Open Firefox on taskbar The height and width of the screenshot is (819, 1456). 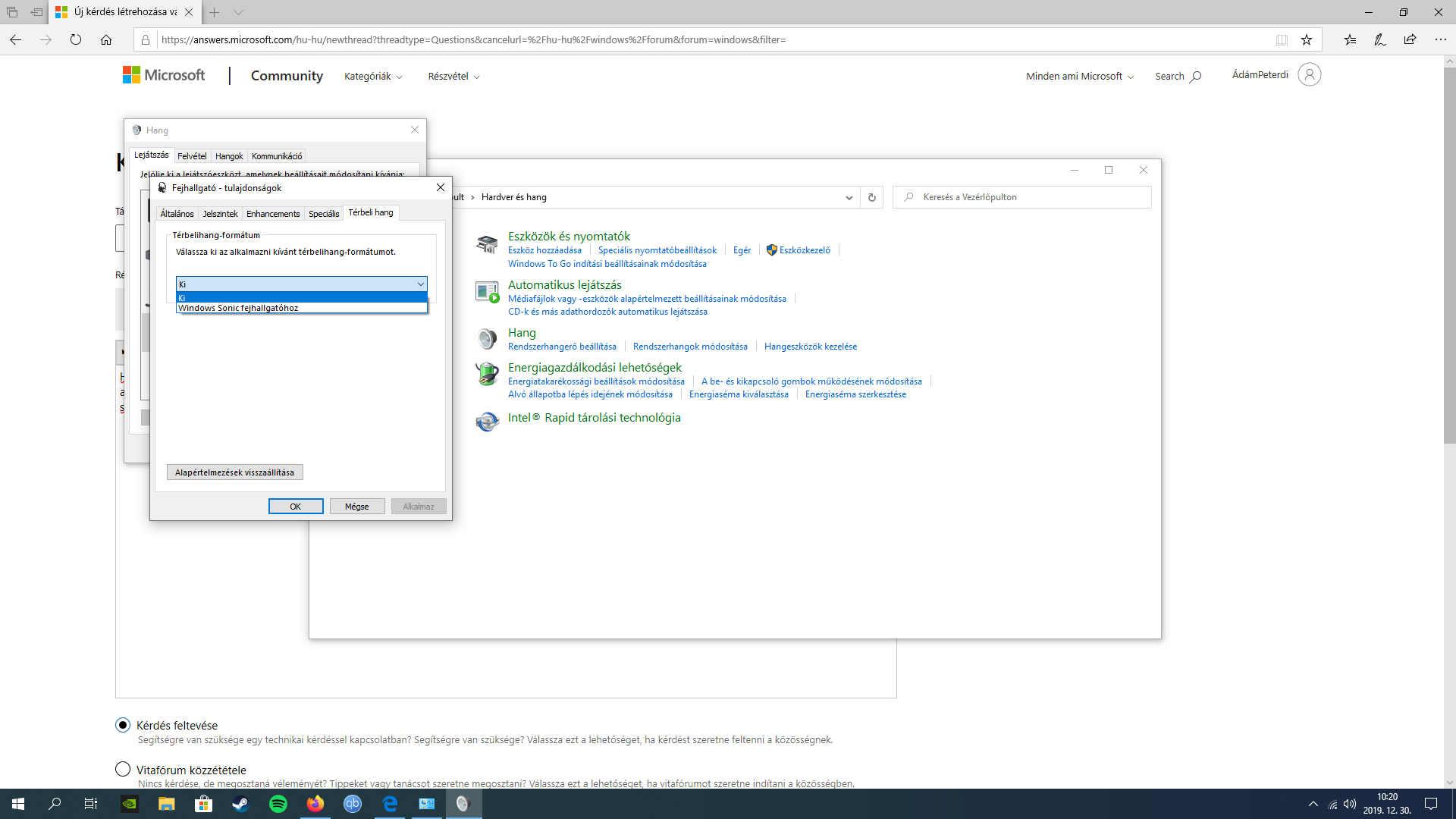pyautogui.click(x=315, y=804)
